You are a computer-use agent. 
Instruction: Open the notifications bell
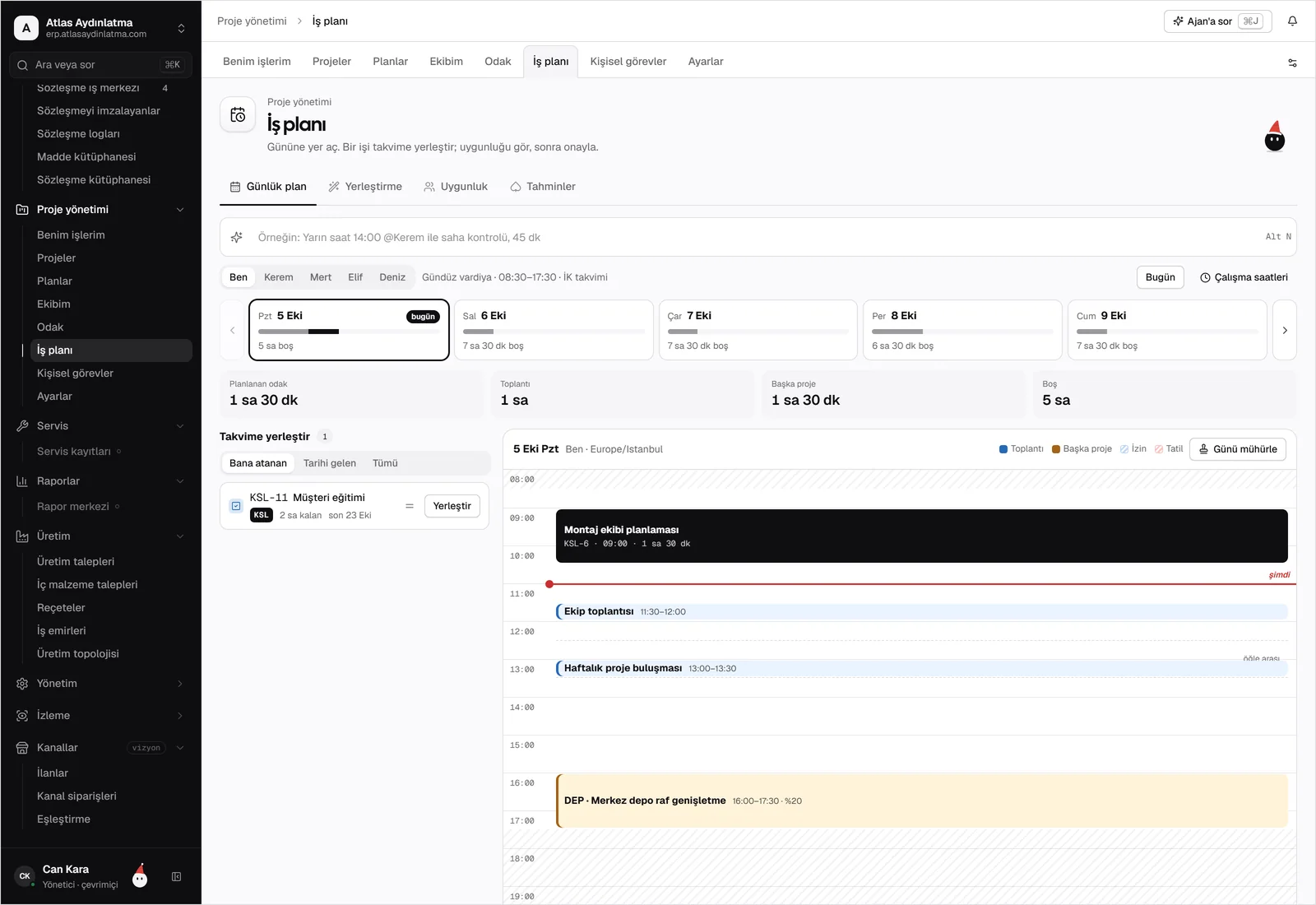coord(1292,21)
